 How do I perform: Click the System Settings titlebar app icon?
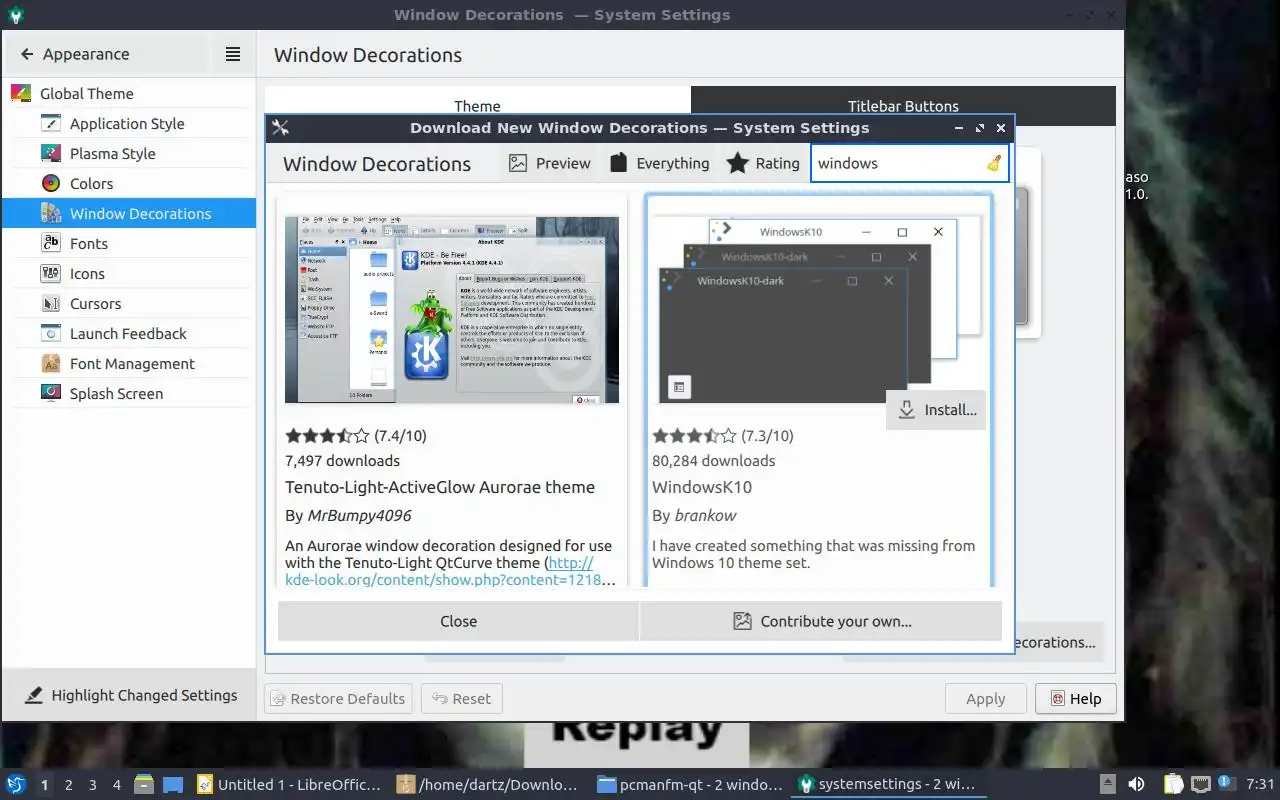pyautogui.click(x=15, y=15)
